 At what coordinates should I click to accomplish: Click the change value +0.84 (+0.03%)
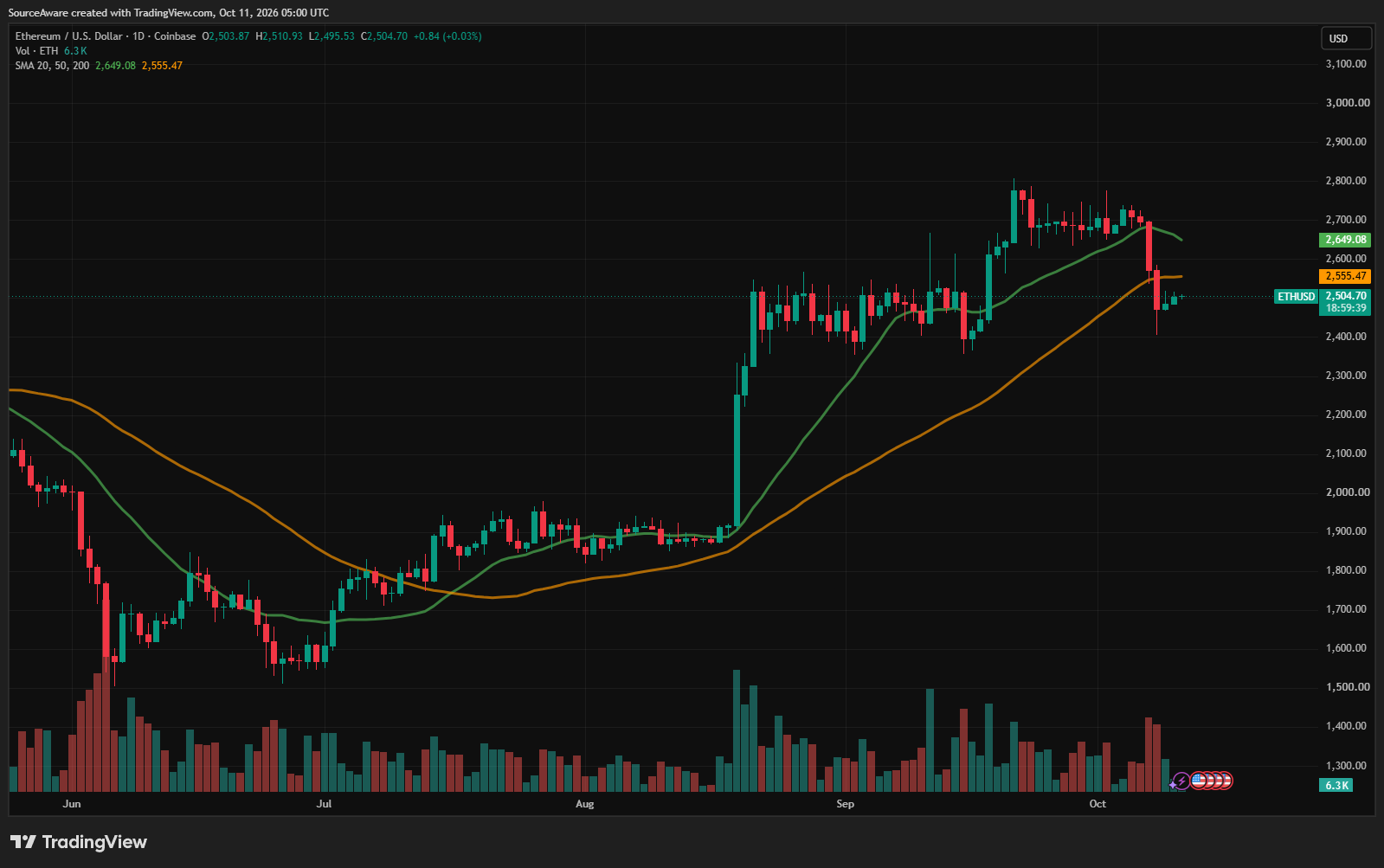point(447,36)
